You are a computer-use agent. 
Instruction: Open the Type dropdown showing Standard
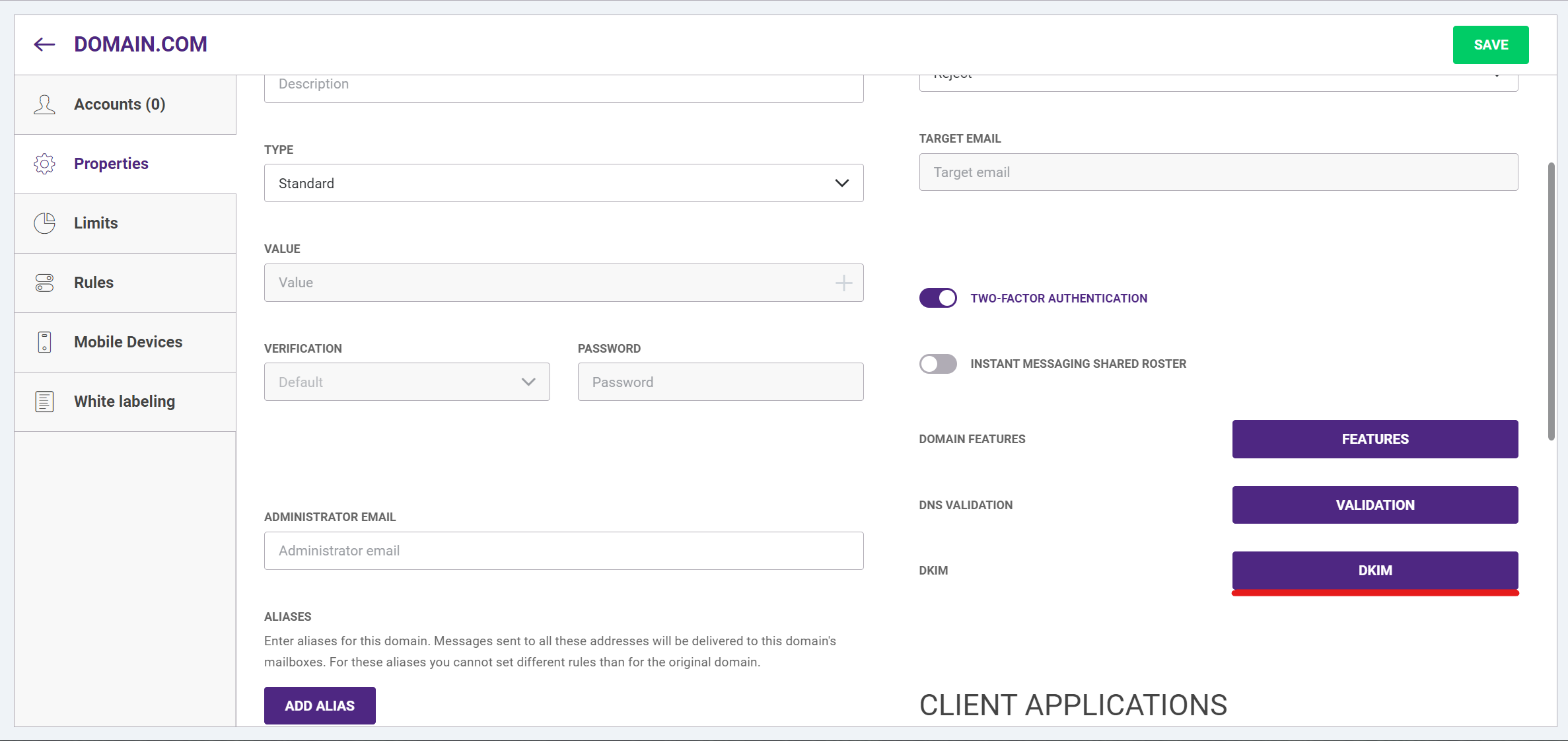(563, 183)
